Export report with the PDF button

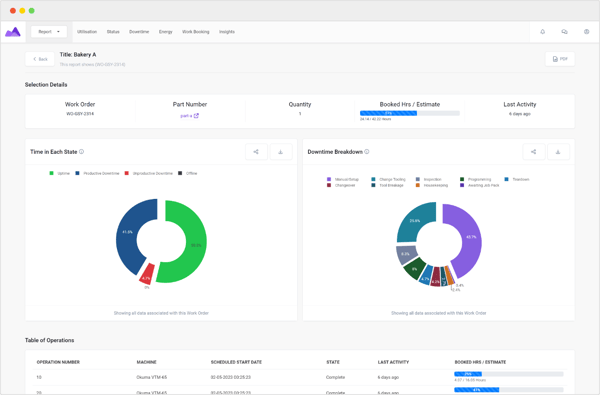[560, 59]
